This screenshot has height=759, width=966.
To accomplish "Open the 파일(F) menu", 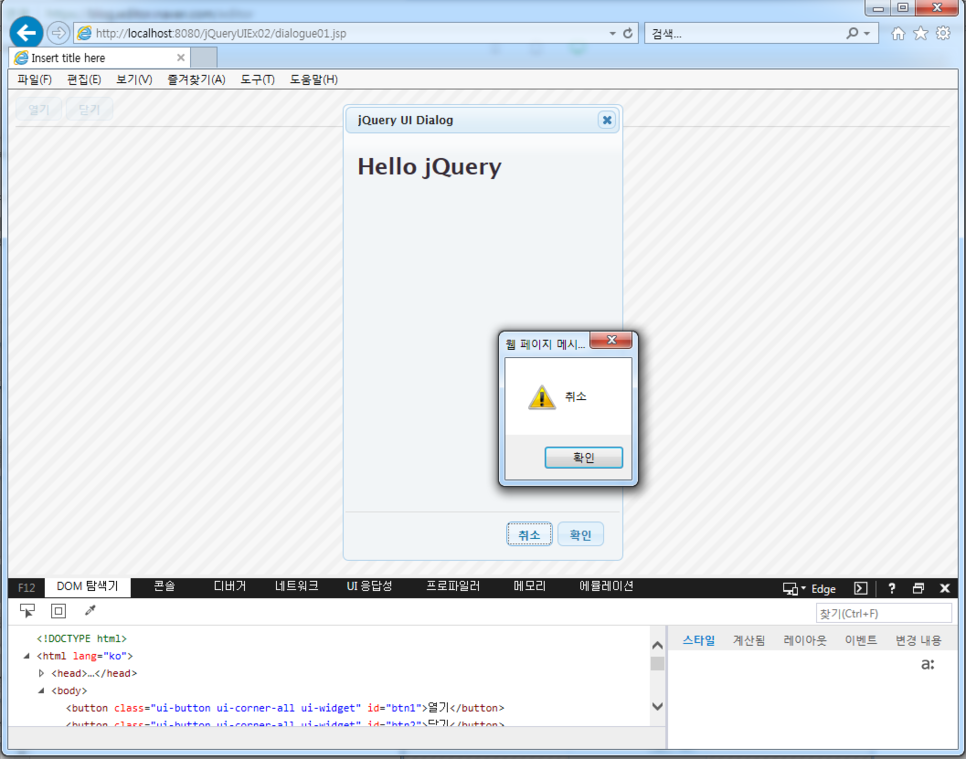I will [x=34, y=79].
